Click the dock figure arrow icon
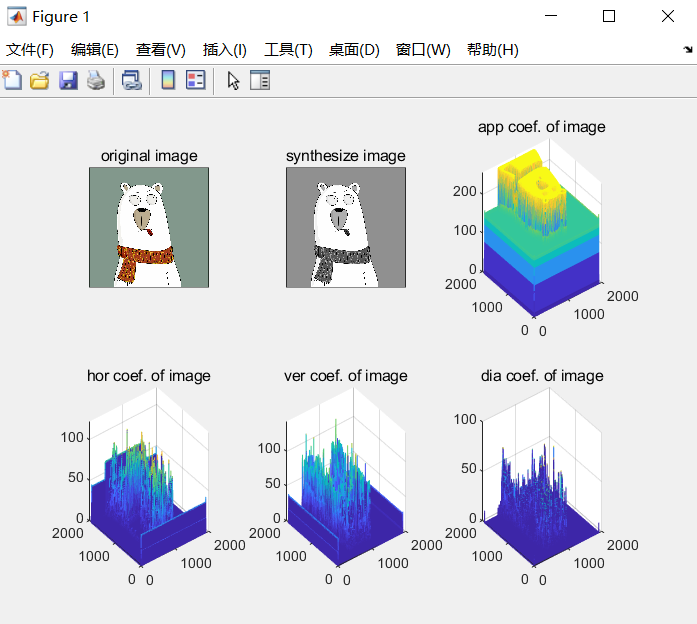The image size is (697, 624). tap(688, 49)
